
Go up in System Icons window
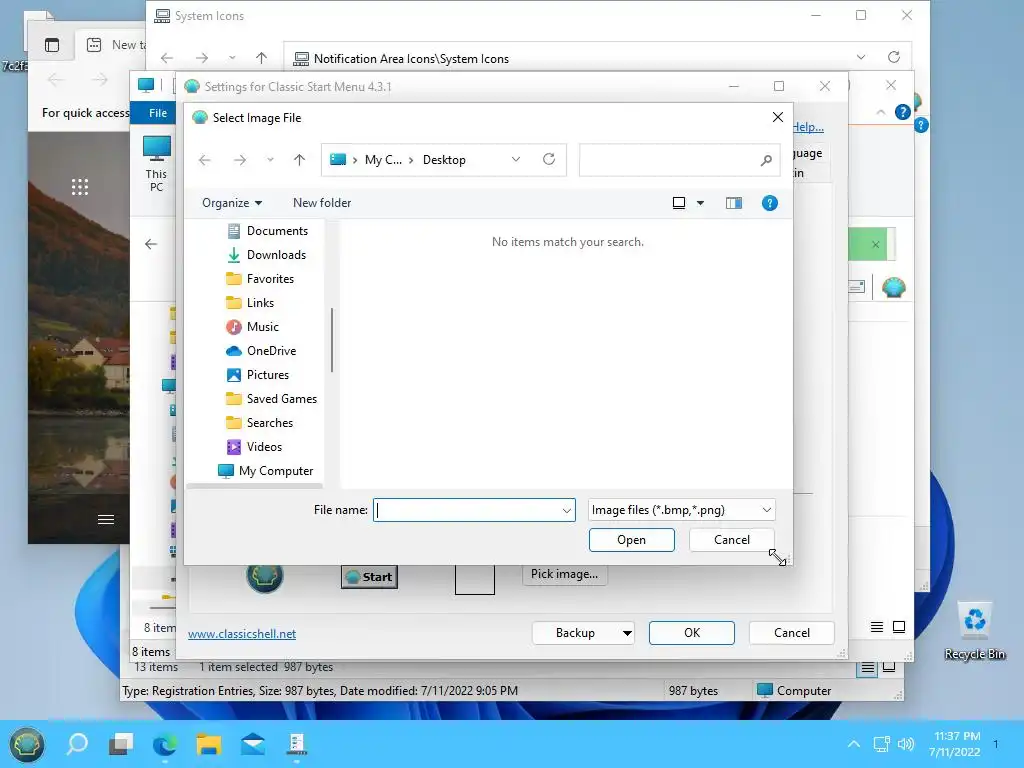point(261,58)
